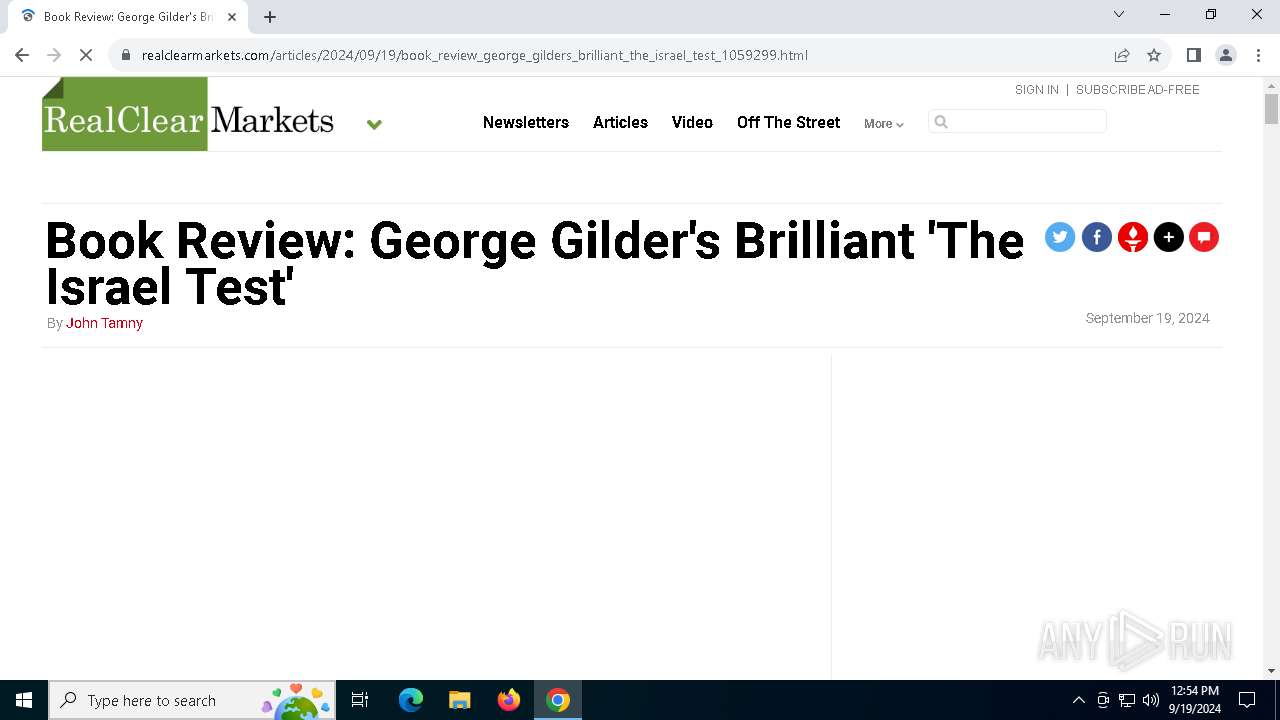Open the Newsletters menu item
The width and height of the screenshot is (1280, 720).
pos(526,122)
